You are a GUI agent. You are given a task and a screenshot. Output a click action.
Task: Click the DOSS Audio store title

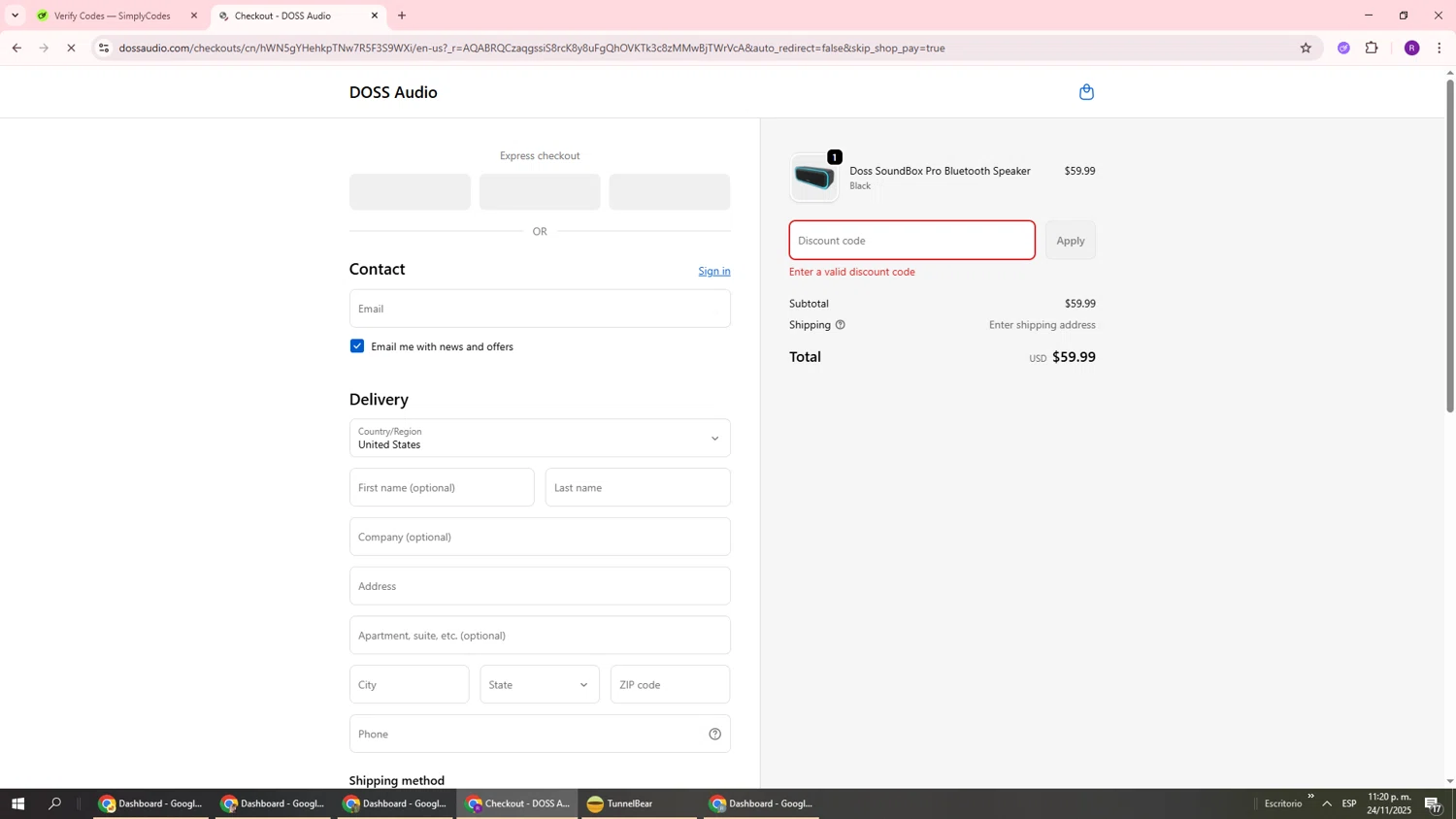coord(393,92)
